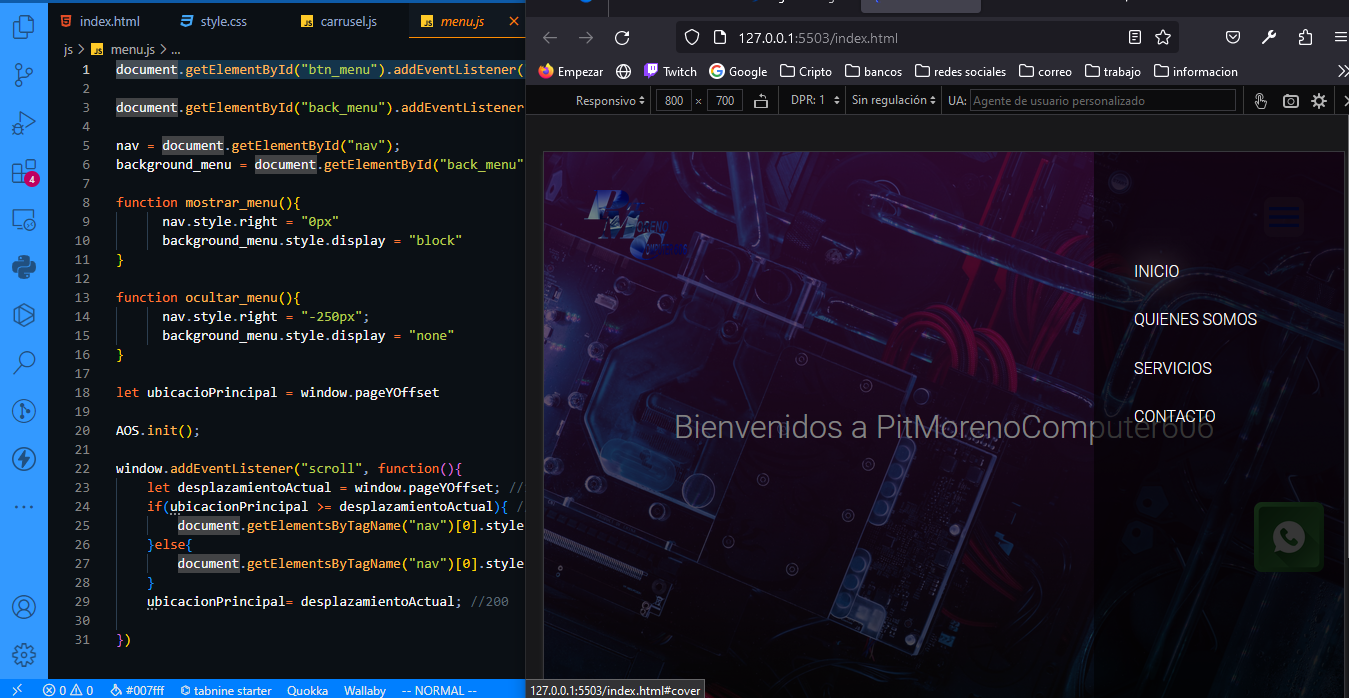Bookmark this page with the star icon

click(1163, 38)
